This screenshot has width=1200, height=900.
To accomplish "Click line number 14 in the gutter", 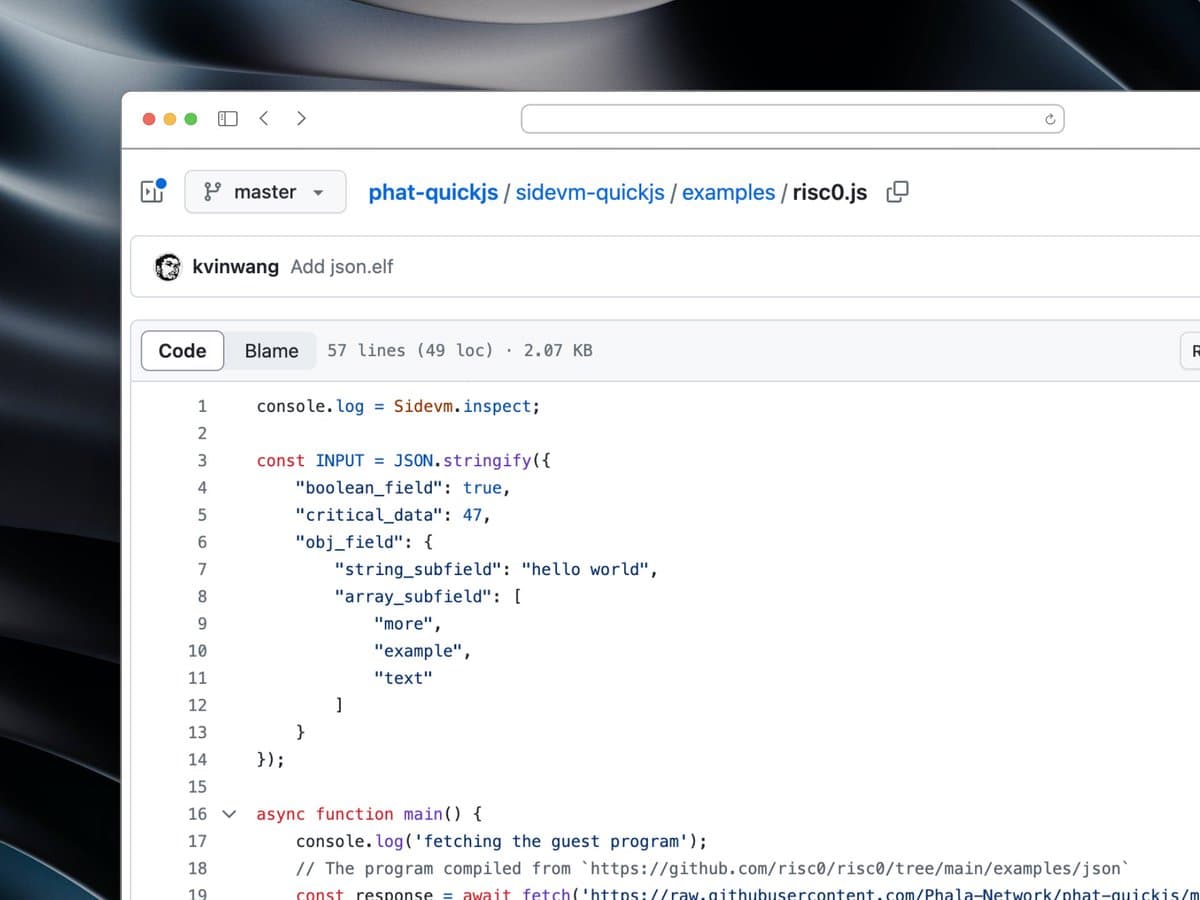I will [197, 760].
